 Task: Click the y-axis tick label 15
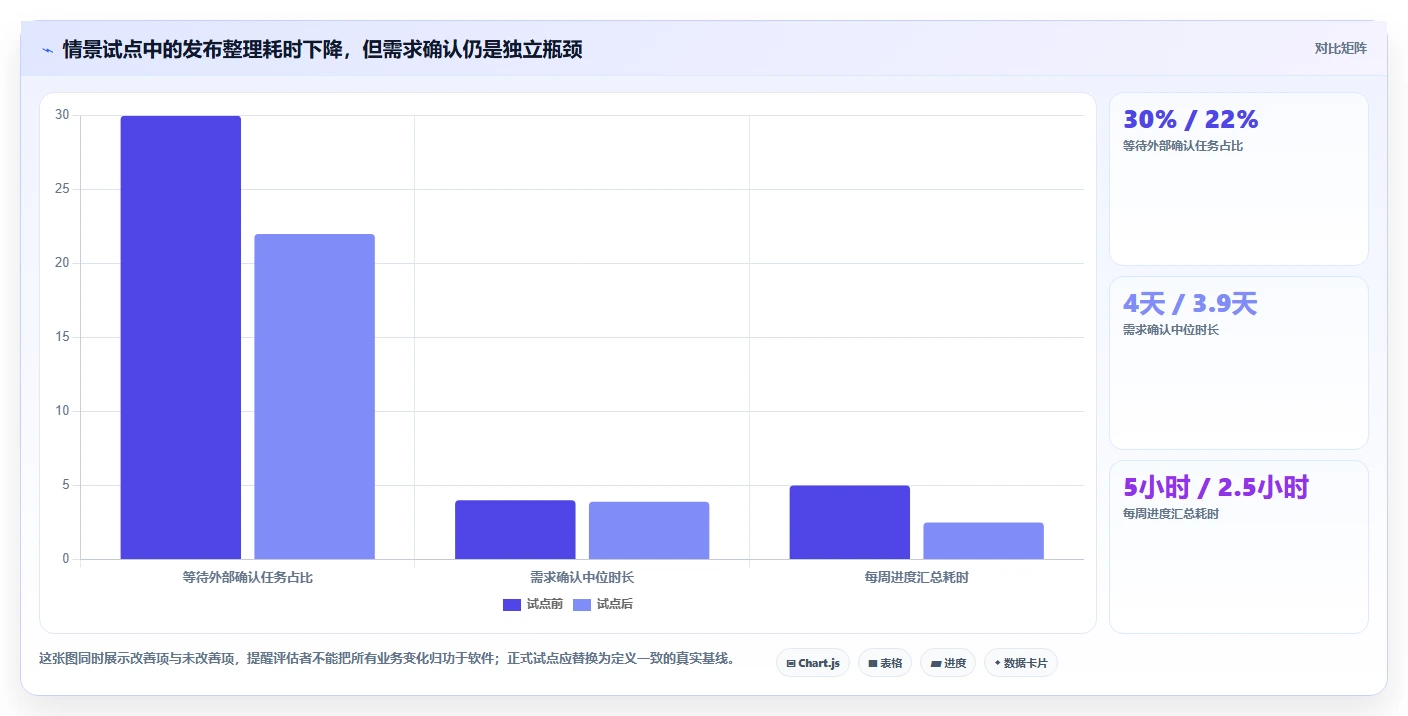tap(62, 337)
